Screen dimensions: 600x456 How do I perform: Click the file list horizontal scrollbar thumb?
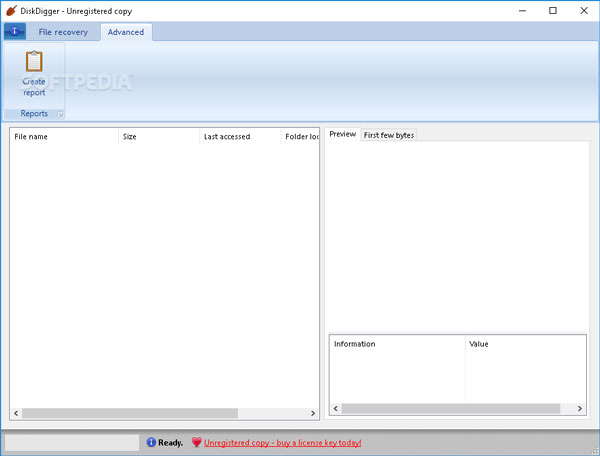pos(130,413)
